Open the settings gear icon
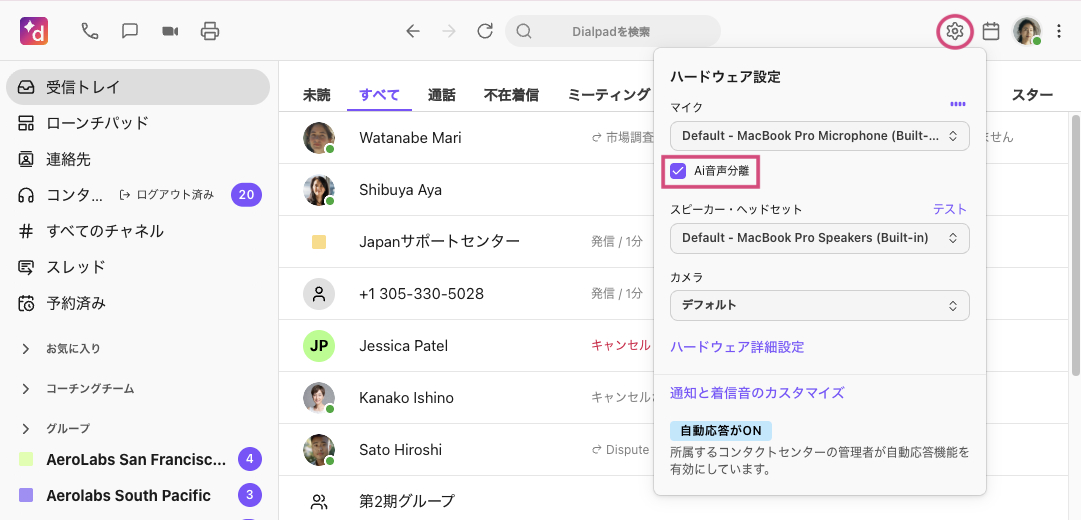Viewport: 1081px width, 520px height. click(955, 31)
